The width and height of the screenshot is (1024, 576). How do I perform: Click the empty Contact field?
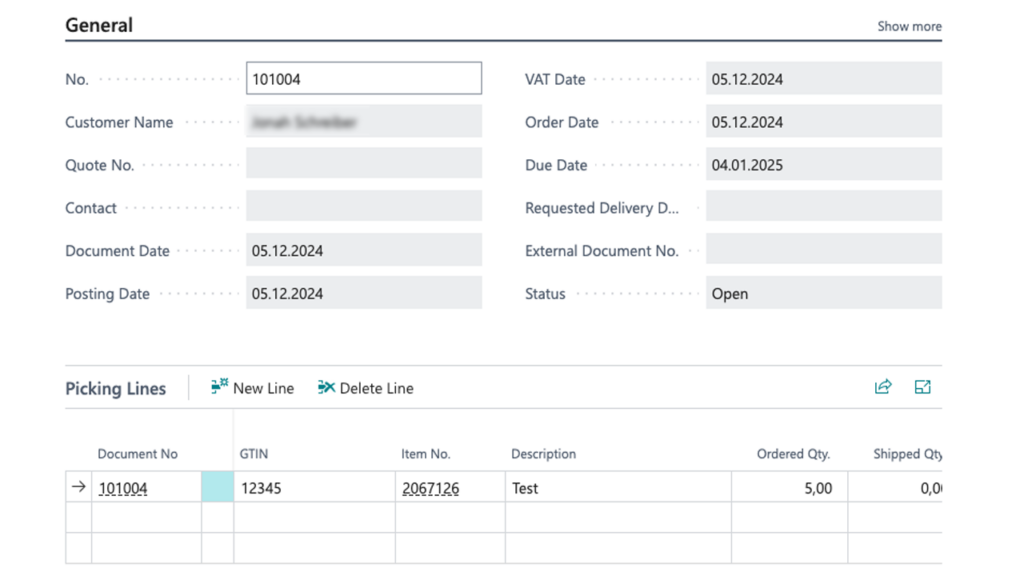(364, 206)
